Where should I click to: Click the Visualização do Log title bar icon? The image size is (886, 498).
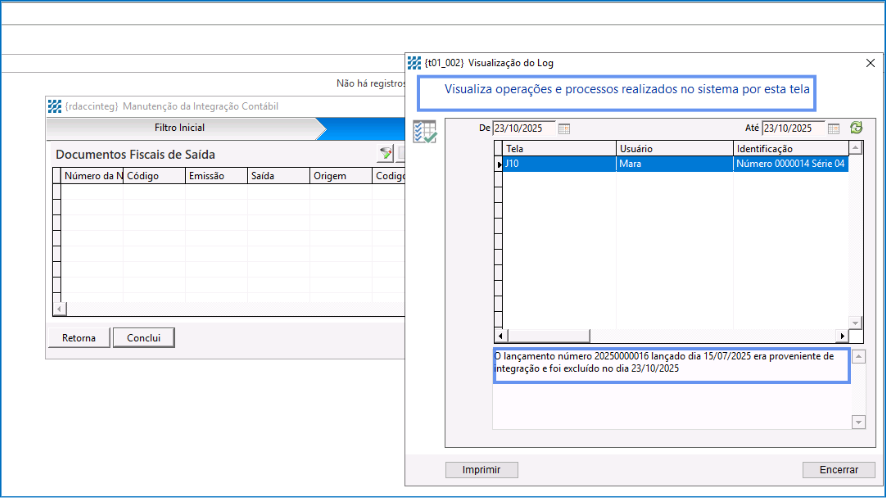(x=414, y=62)
